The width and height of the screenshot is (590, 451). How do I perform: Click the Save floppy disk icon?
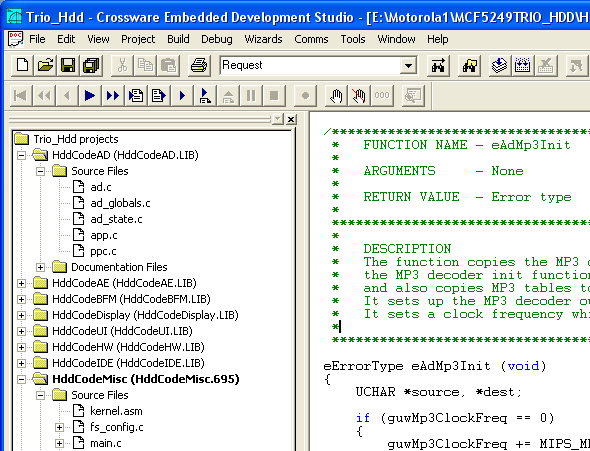point(68,65)
